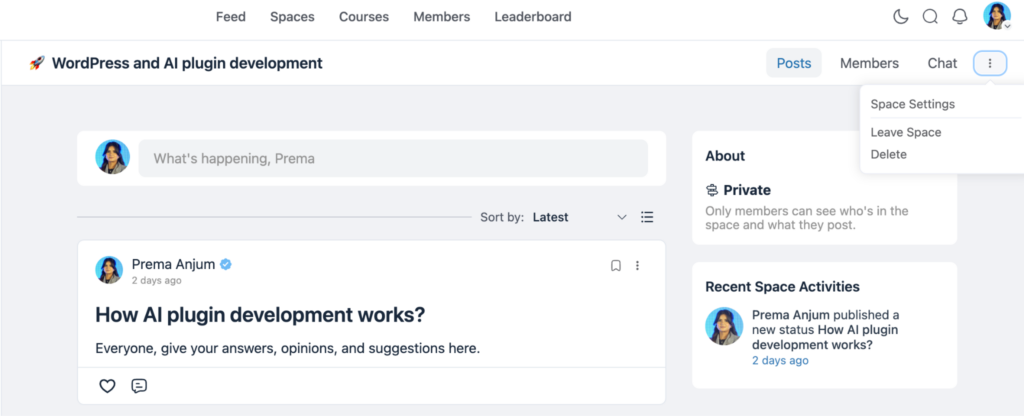Image resolution: width=1024 pixels, height=416 pixels.
Task: Open the post's three-dot options menu
Action: click(x=637, y=266)
